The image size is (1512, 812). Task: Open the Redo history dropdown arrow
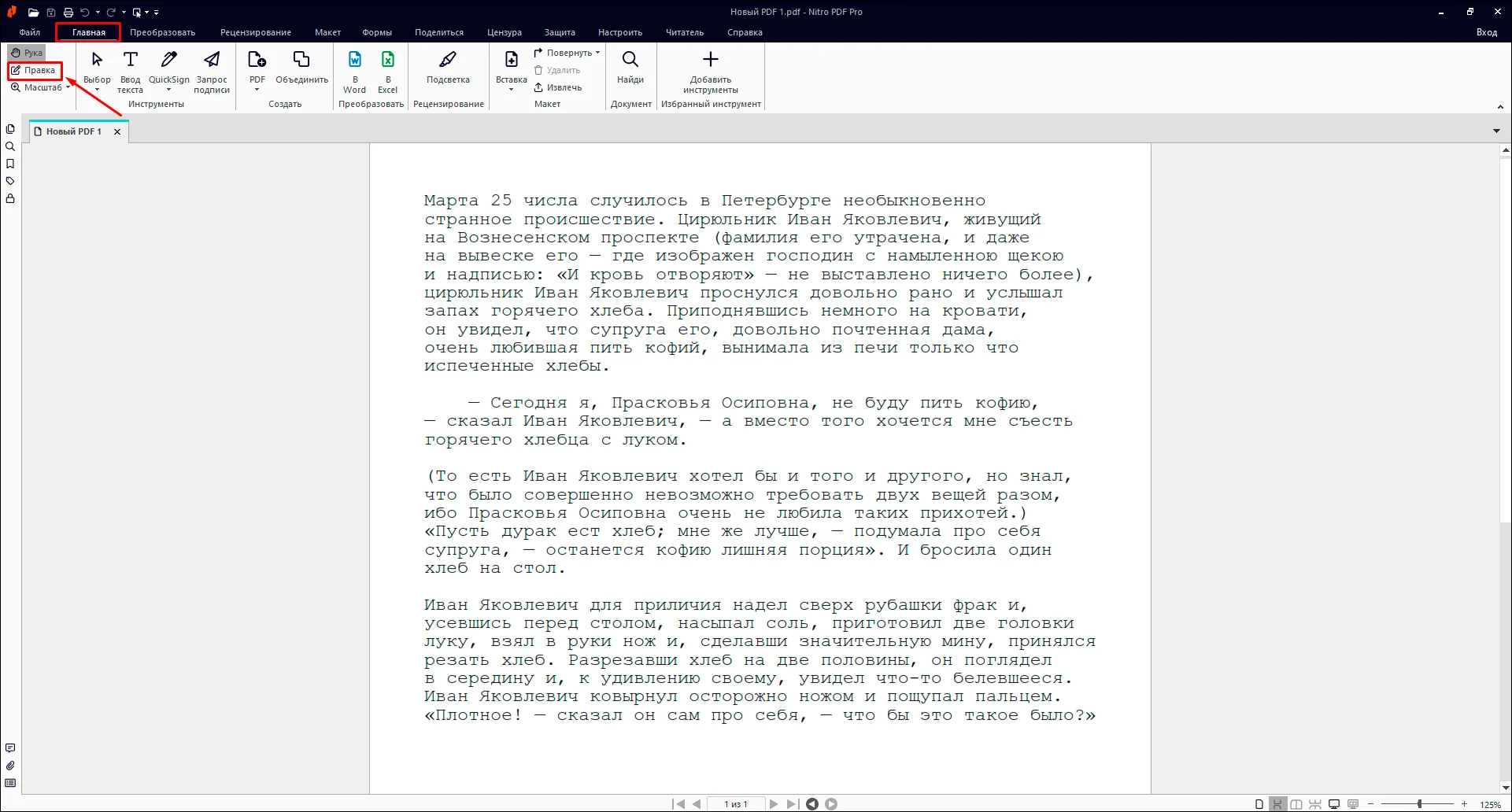pos(124,13)
